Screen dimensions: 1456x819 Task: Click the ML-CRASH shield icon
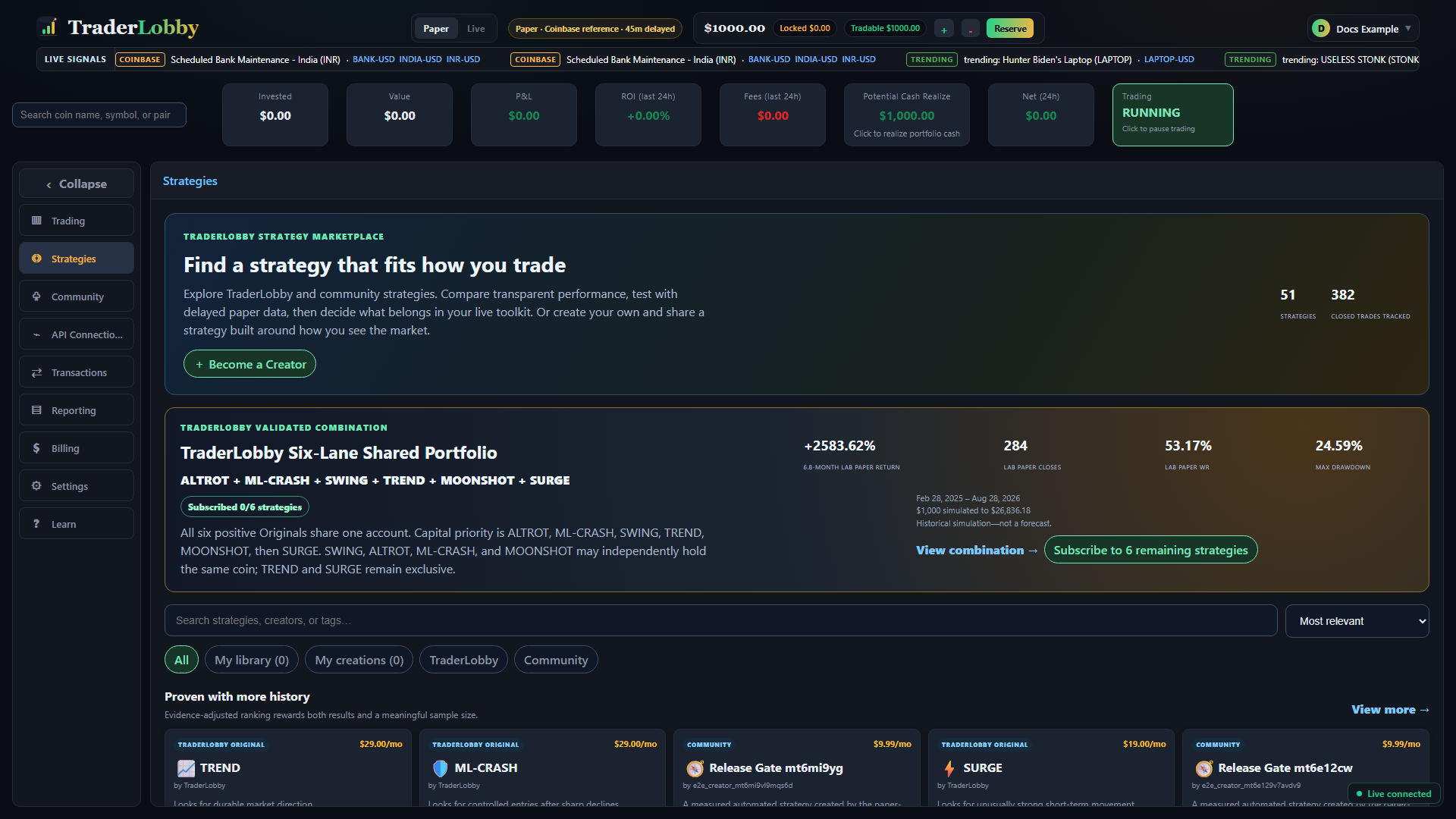pos(441,768)
